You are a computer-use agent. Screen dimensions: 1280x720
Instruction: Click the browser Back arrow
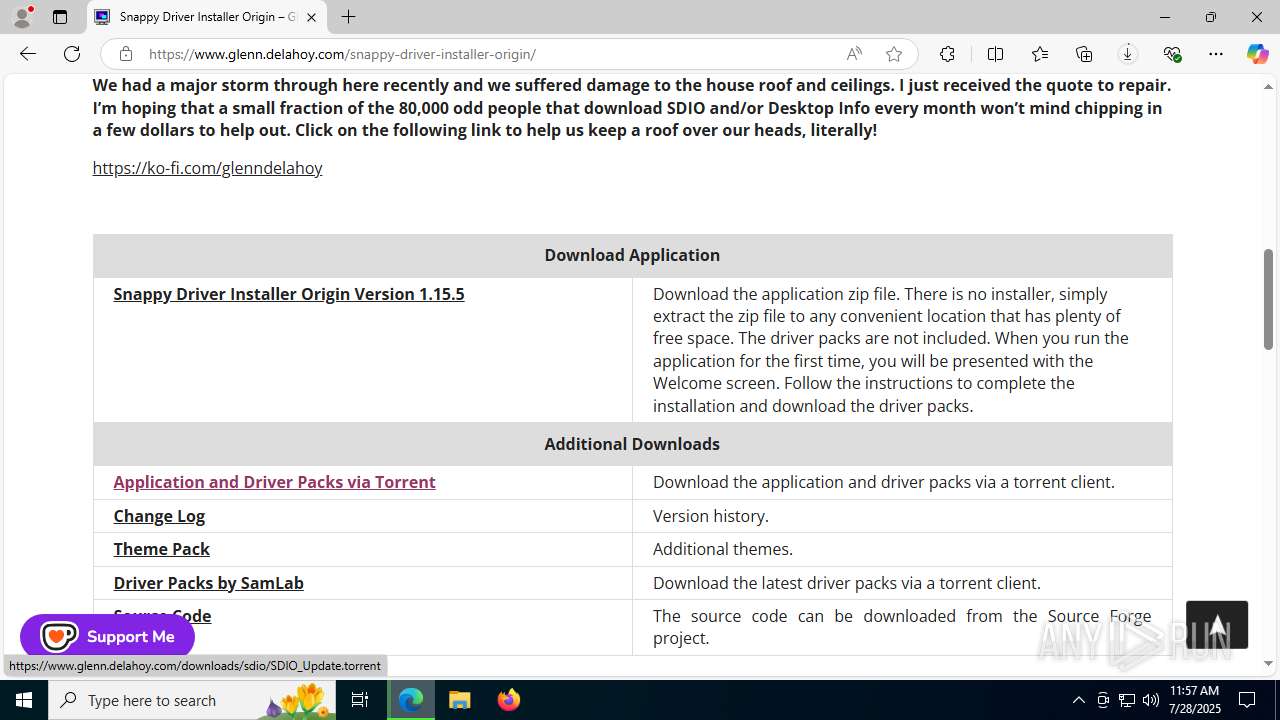click(x=27, y=54)
